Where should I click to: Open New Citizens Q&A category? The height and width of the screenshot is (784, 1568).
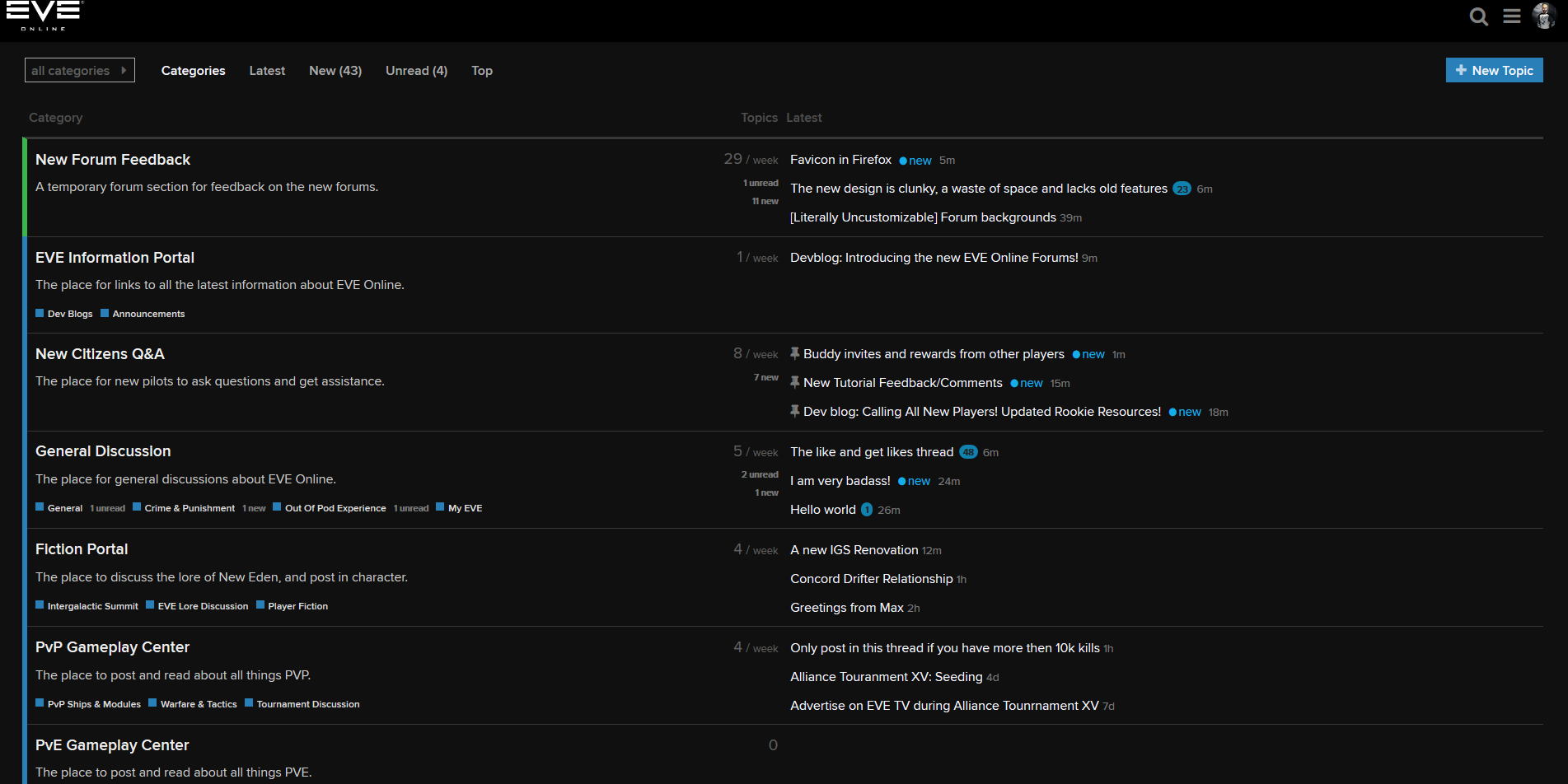coord(100,354)
